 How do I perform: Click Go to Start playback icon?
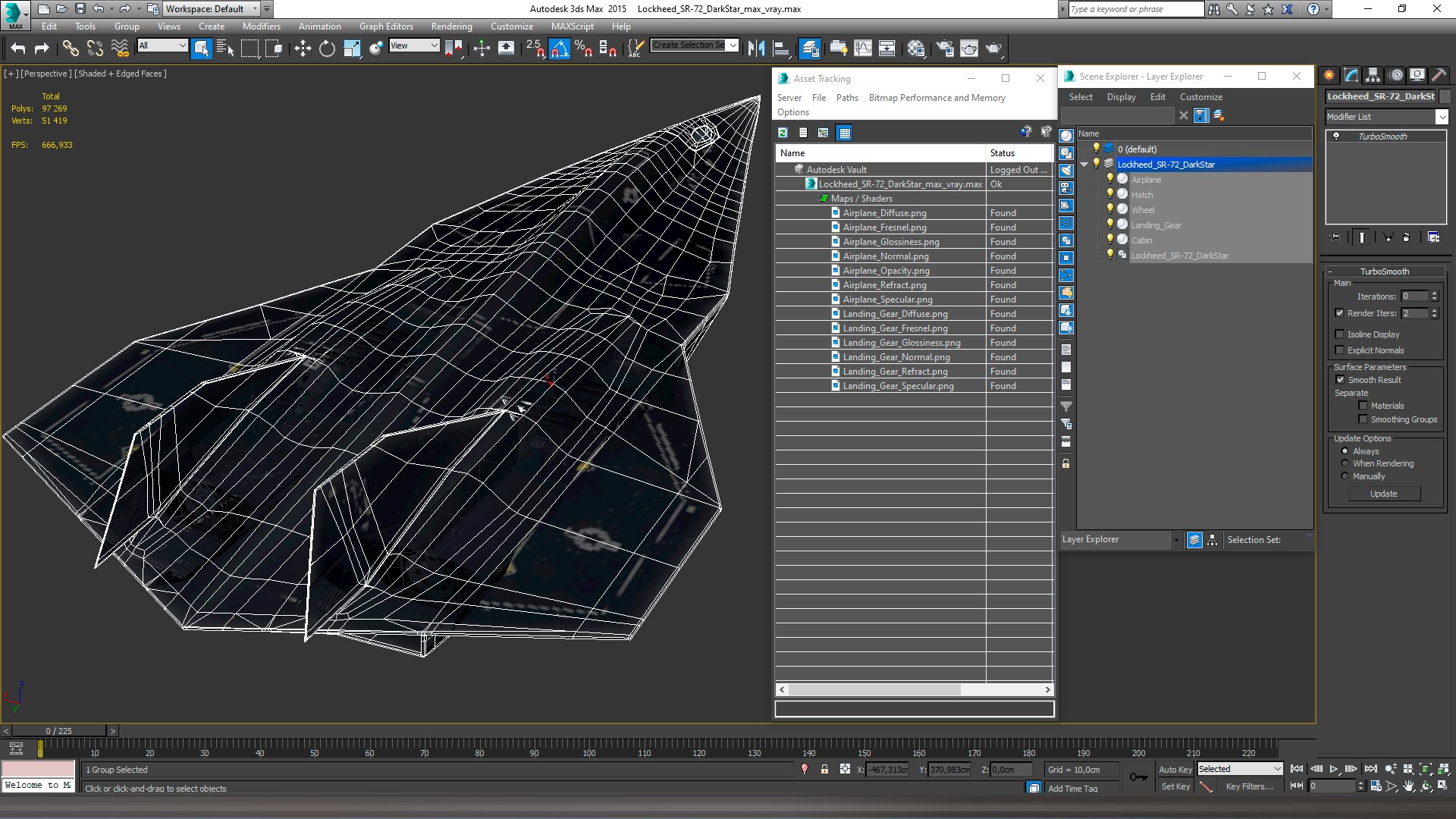coord(1297,769)
